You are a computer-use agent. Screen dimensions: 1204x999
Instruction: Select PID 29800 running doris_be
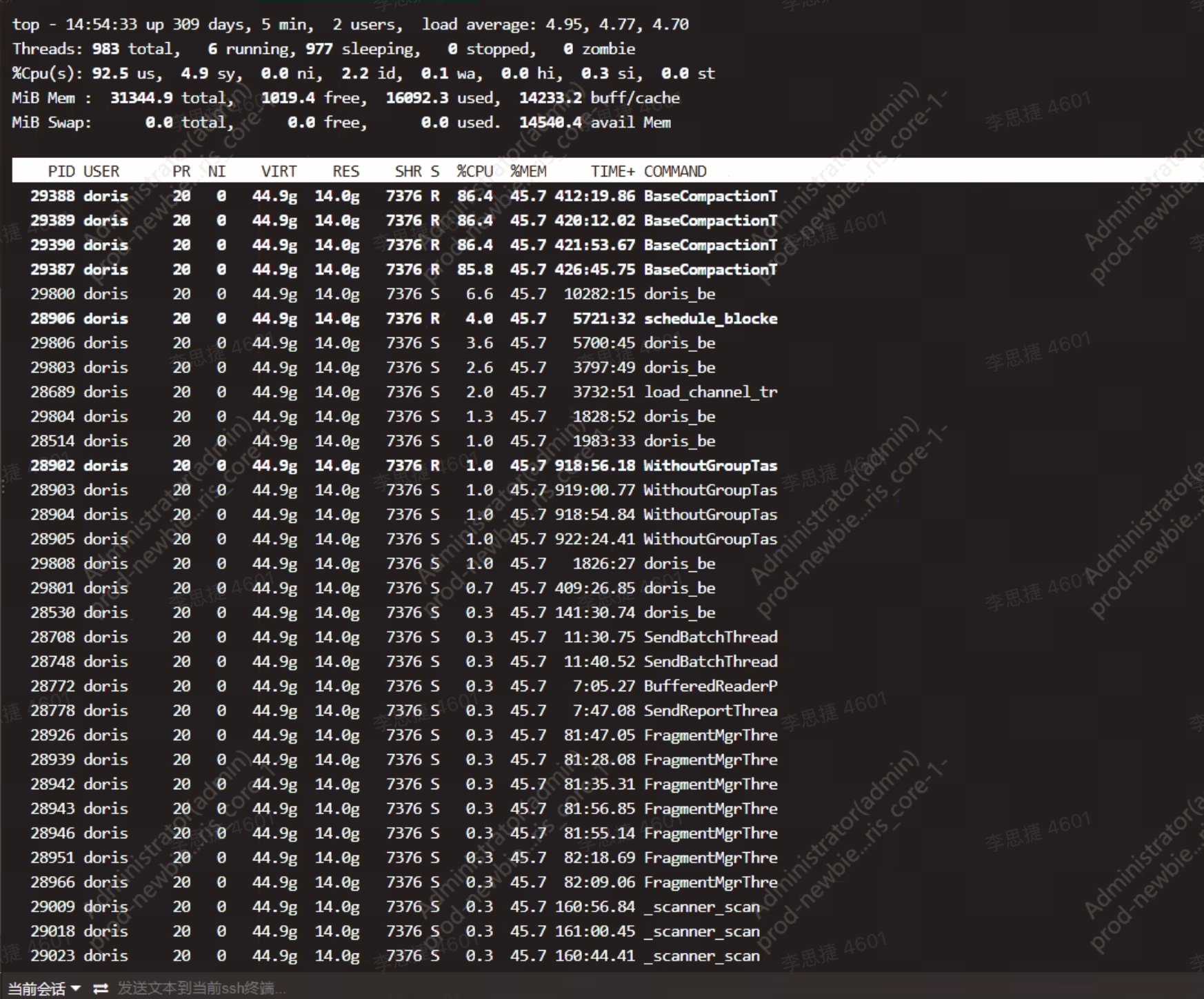52,294
